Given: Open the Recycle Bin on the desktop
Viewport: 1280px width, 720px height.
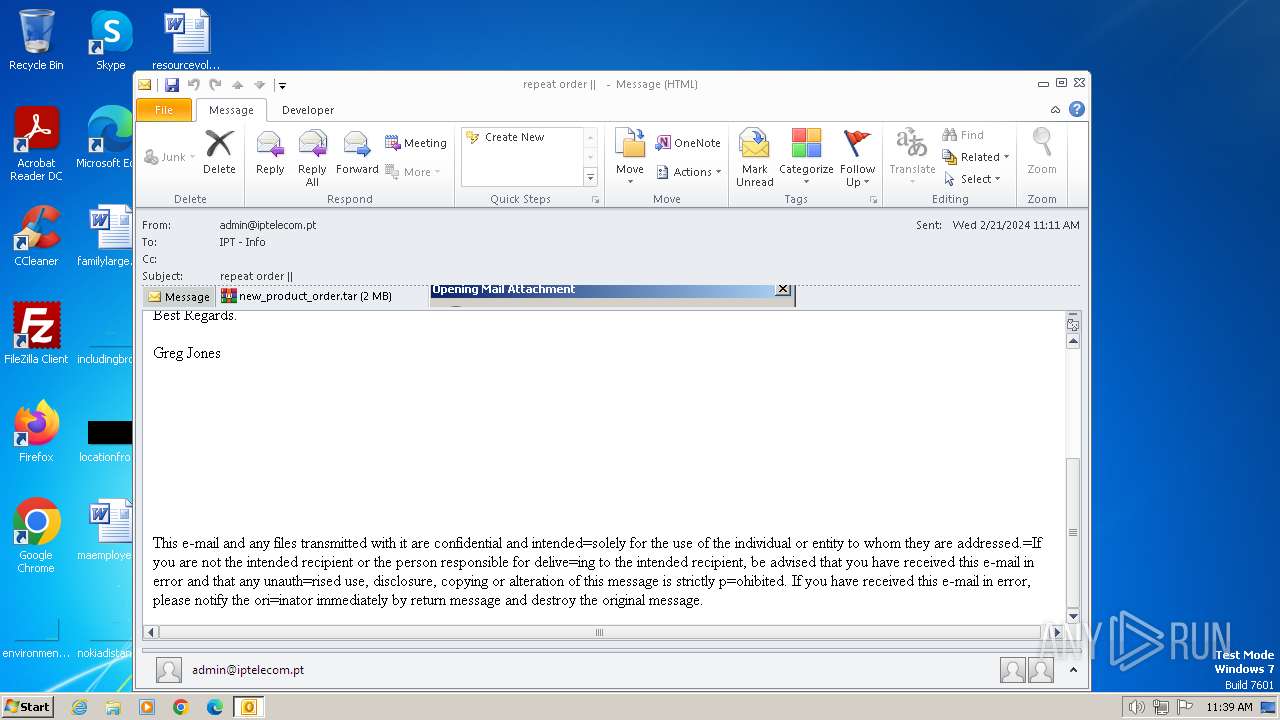Looking at the screenshot, I should [x=36, y=40].
